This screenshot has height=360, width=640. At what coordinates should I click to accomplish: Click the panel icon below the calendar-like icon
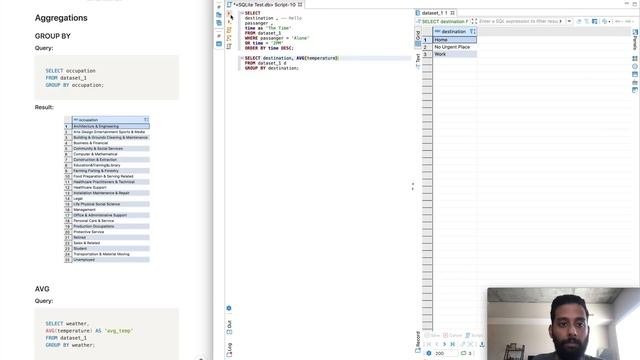pos(635,82)
